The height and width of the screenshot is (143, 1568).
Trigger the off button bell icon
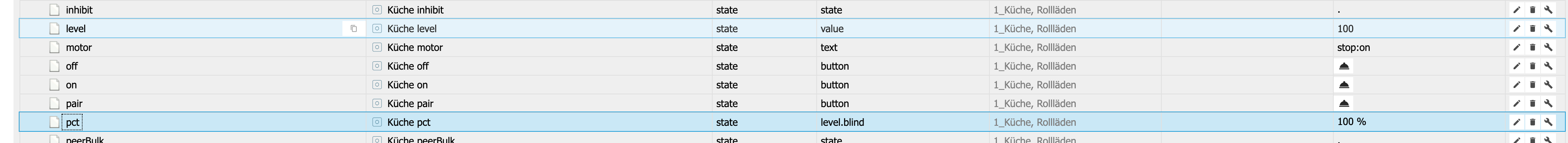pyautogui.click(x=1344, y=66)
